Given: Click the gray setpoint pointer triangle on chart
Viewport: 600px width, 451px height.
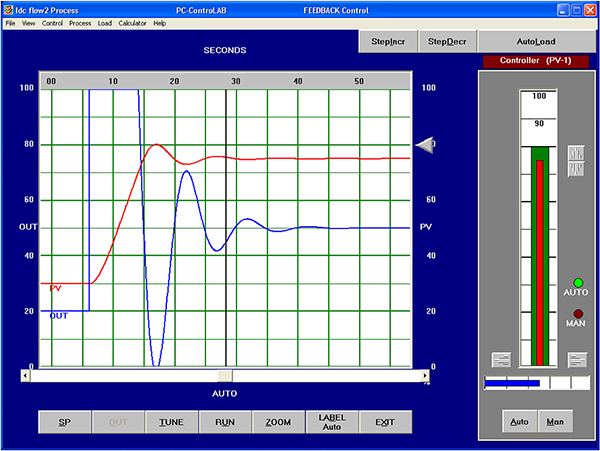Looking at the screenshot, I should 425,145.
